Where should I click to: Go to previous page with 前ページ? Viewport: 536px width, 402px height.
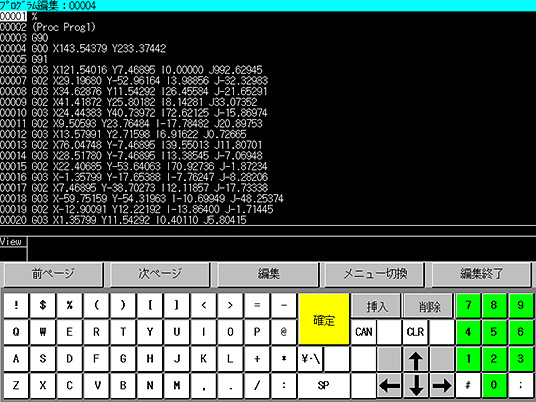53,274
